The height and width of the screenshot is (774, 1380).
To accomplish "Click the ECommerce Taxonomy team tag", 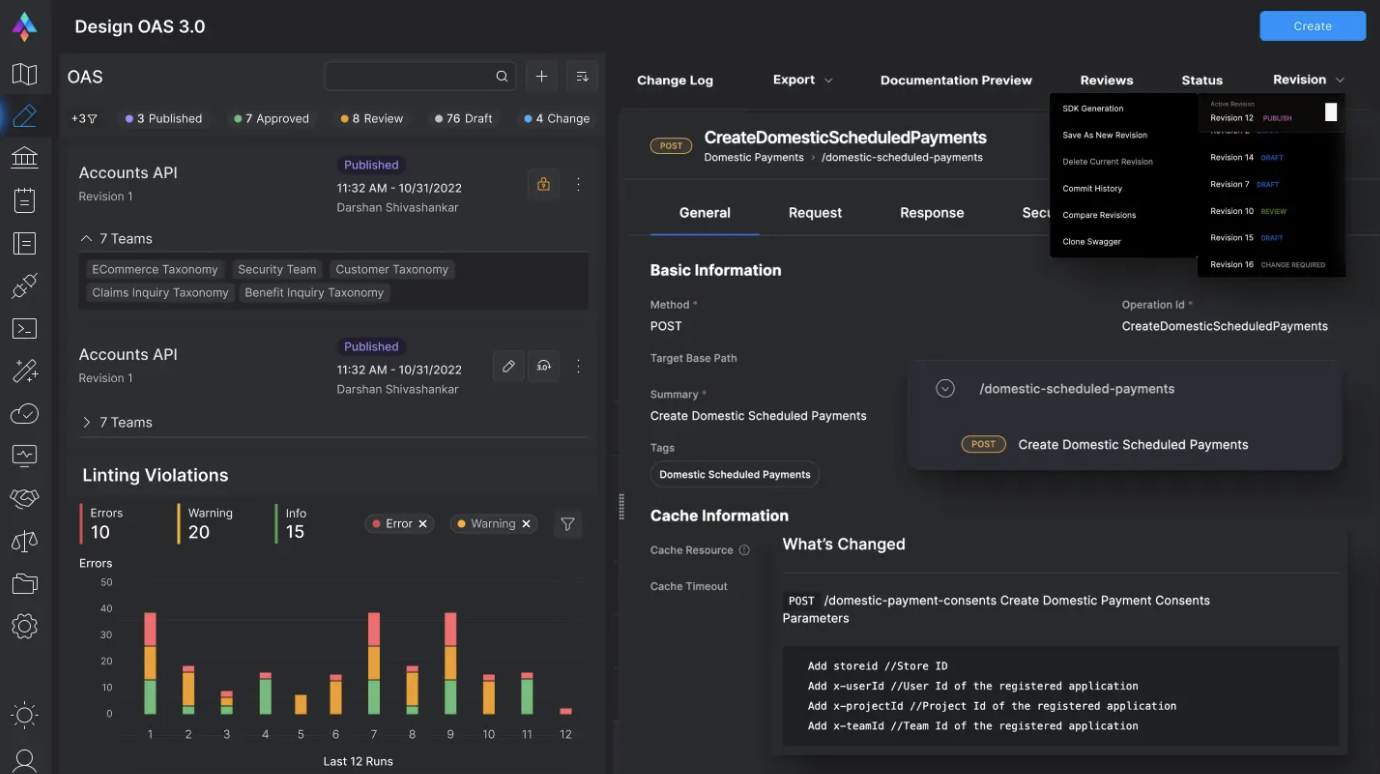I will [x=155, y=269].
